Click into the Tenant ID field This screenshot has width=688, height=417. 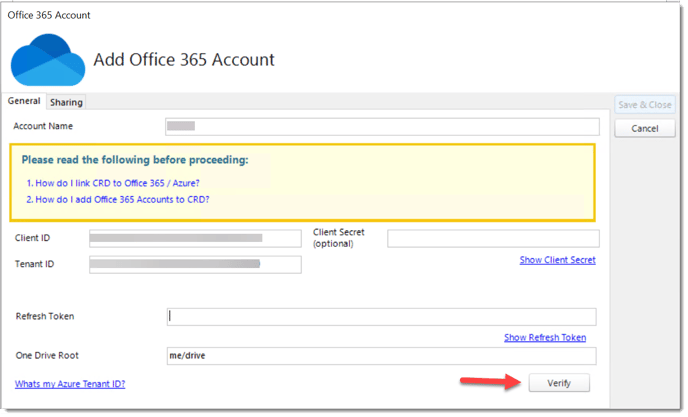[196, 265]
